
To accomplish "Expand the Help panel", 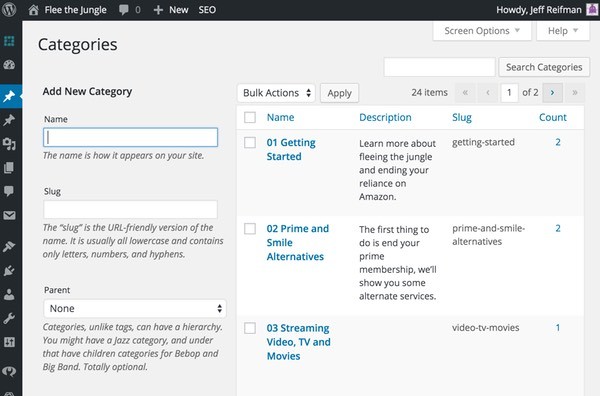I will coord(563,31).
